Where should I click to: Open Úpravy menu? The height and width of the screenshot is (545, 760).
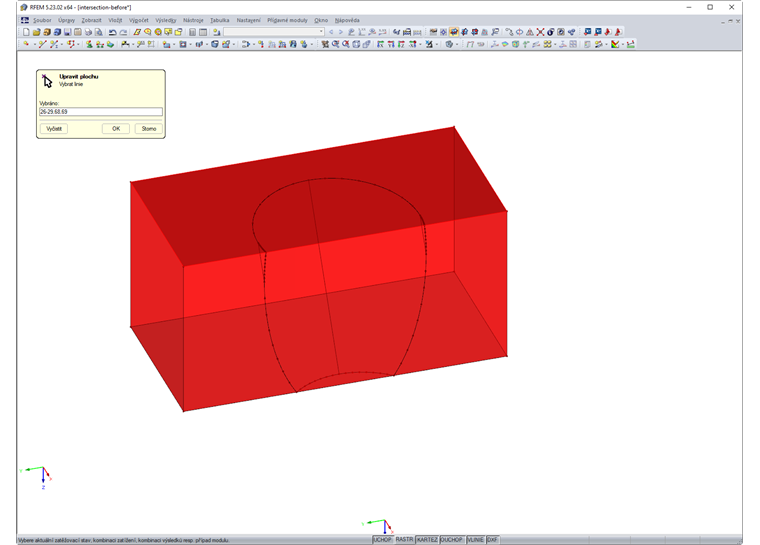tap(66, 20)
